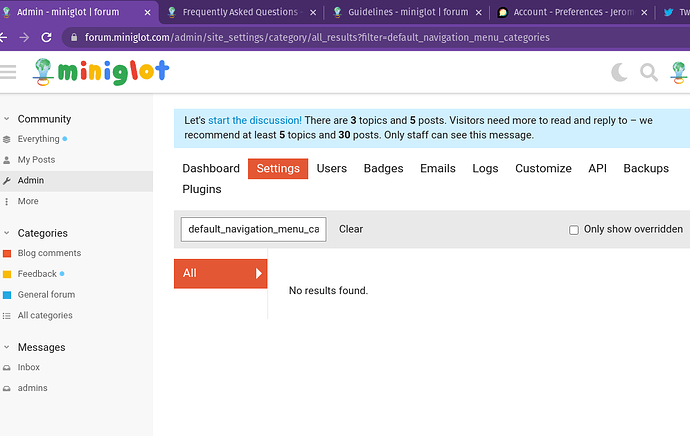Click Feedback yellow color square
690x436 pixels.
point(7,274)
